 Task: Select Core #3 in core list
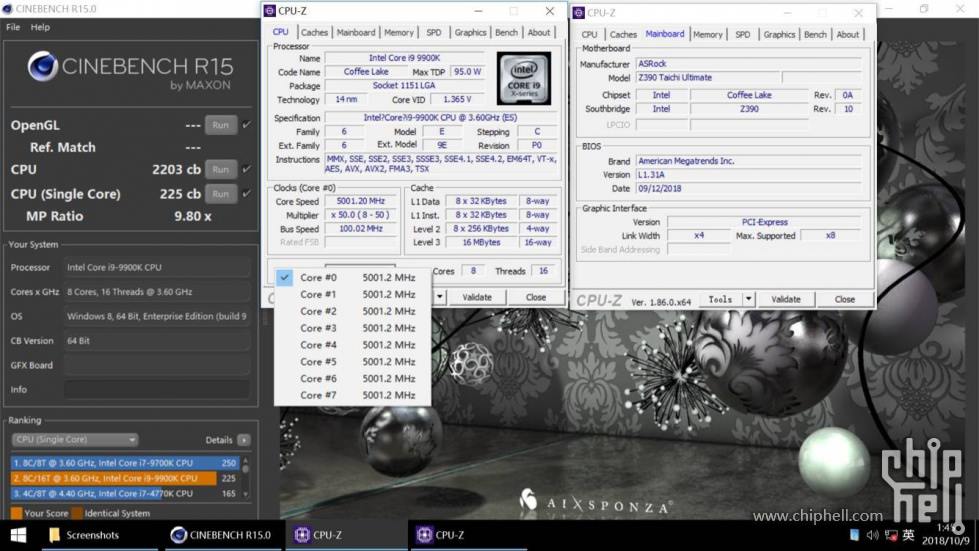(x=353, y=328)
